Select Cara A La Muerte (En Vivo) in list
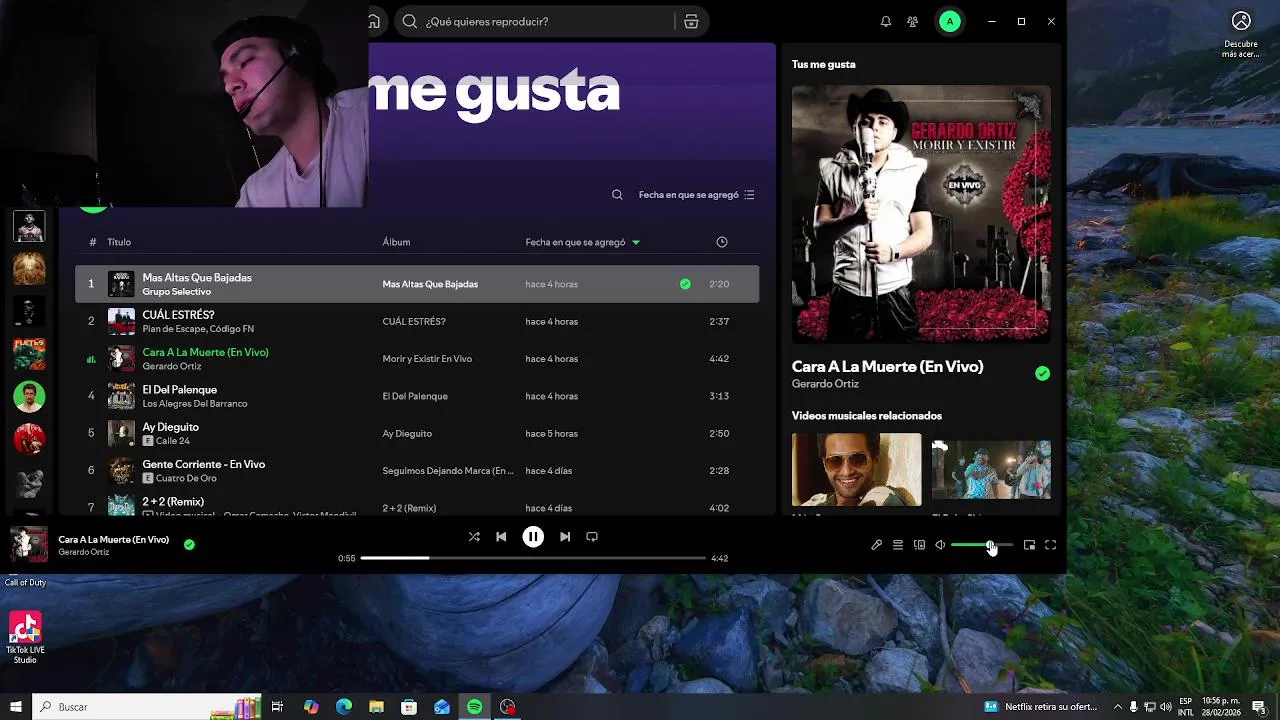1280x720 pixels. pyautogui.click(x=205, y=352)
